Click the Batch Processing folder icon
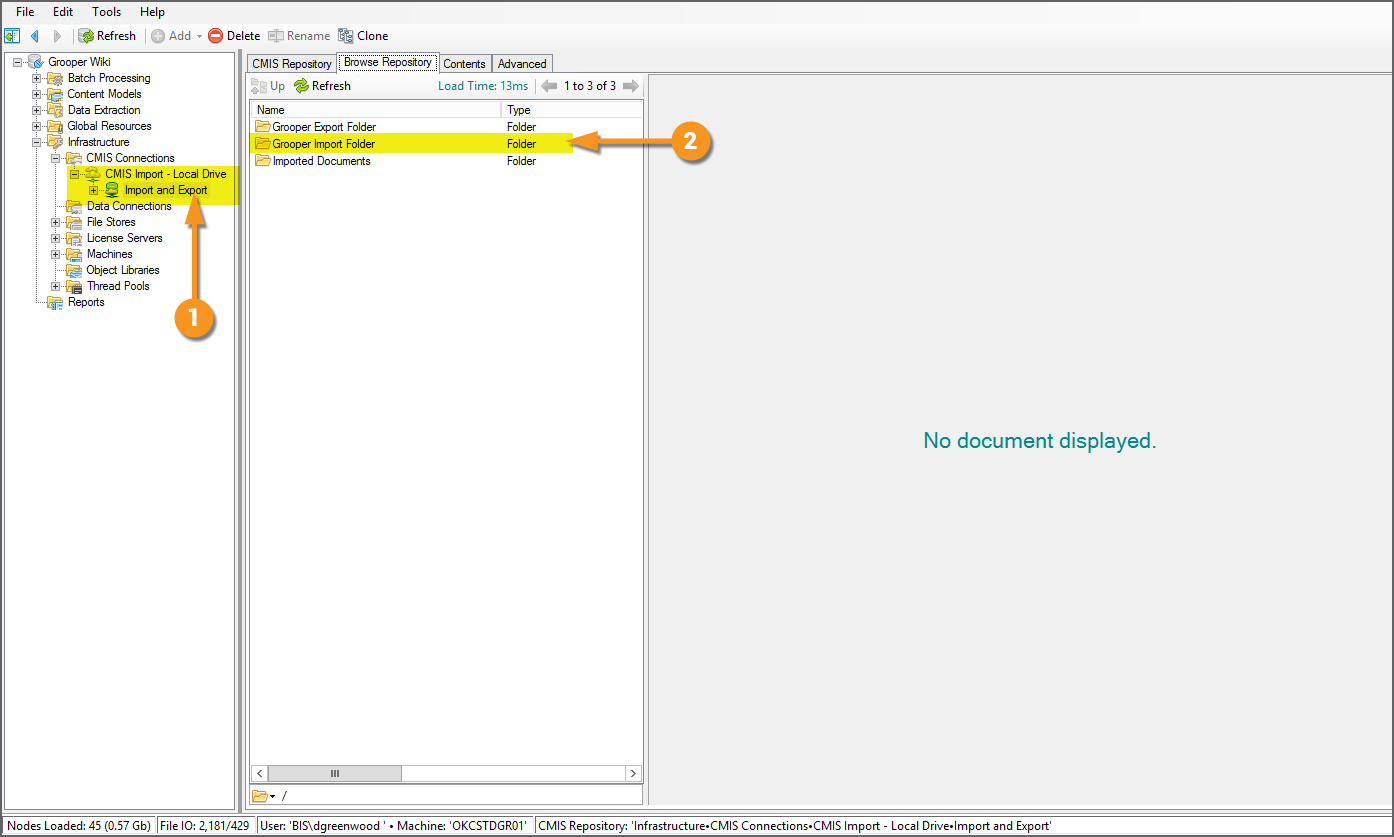This screenshot has height=837, width=1394. [55, 78]
